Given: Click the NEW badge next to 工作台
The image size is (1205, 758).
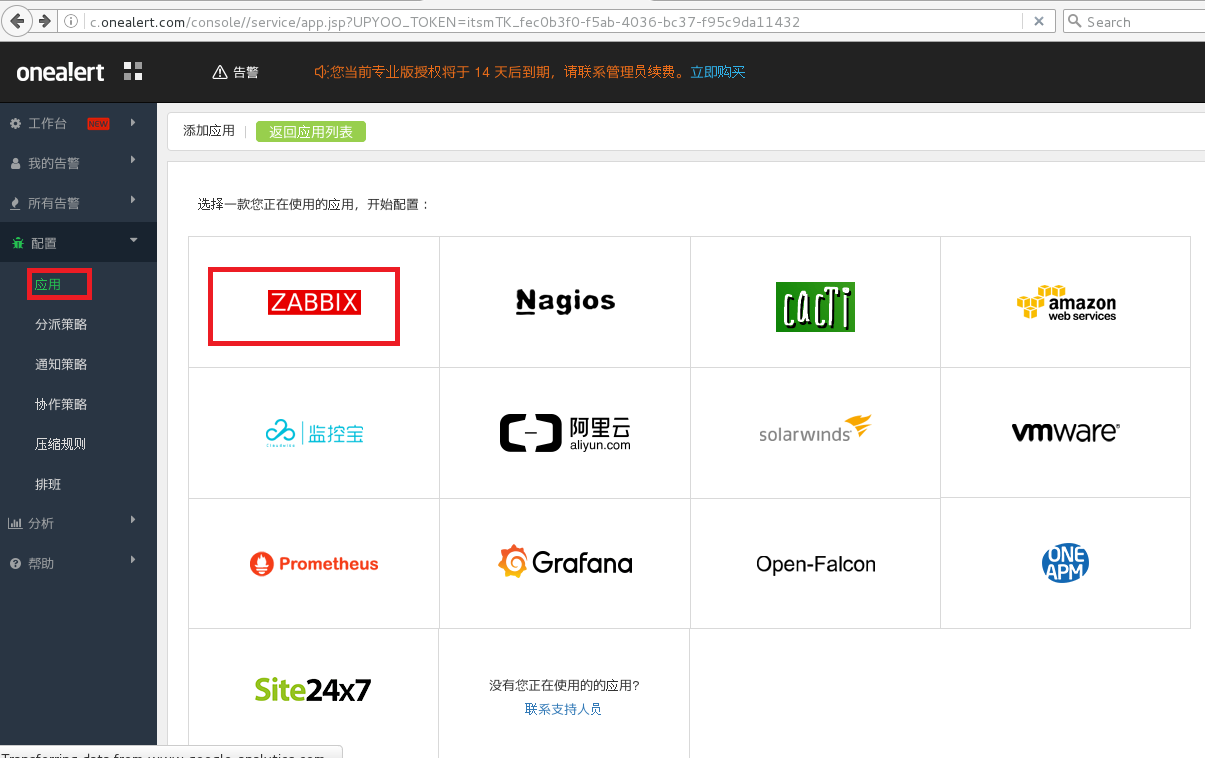Looking at the screenshot, I should (98, 124).
